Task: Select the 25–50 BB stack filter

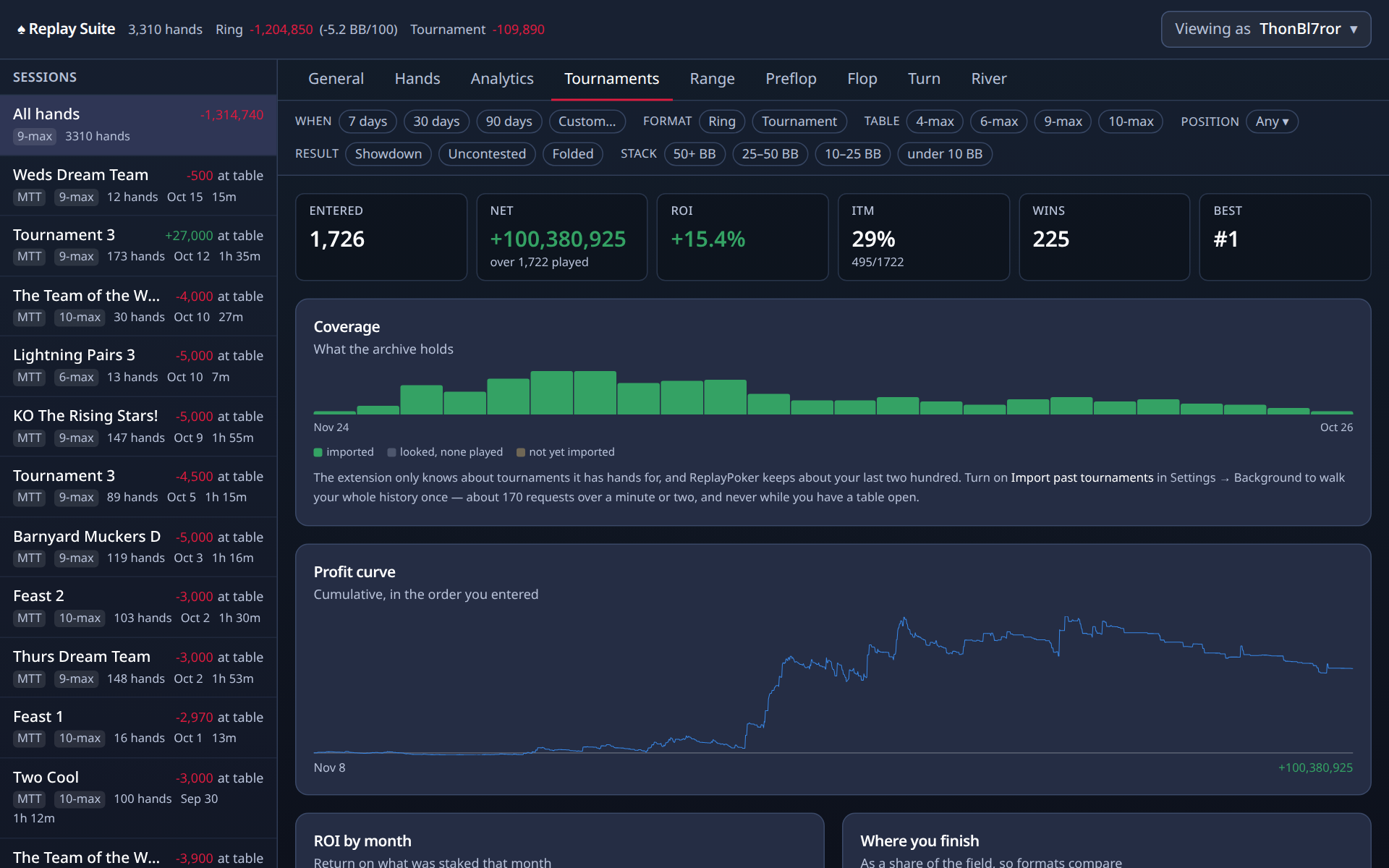Action: coord(770,154)
